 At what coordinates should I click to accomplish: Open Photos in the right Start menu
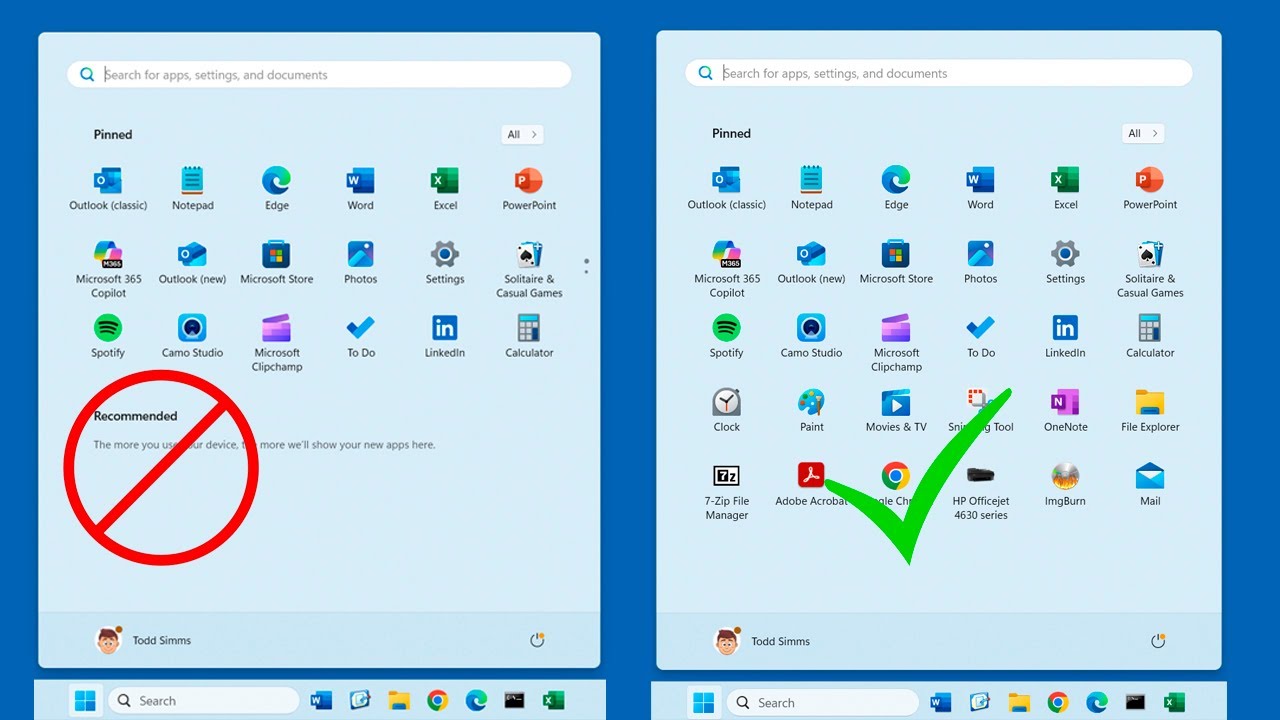980,263
